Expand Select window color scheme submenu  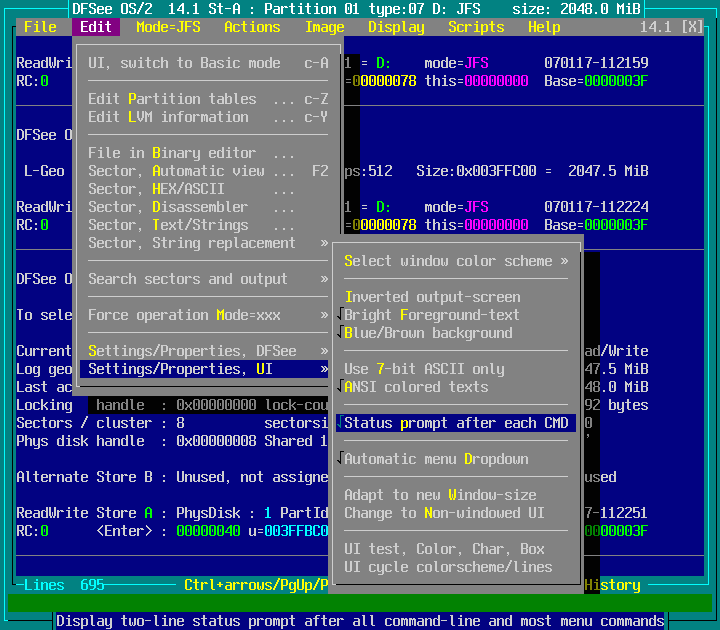[456, 261]
